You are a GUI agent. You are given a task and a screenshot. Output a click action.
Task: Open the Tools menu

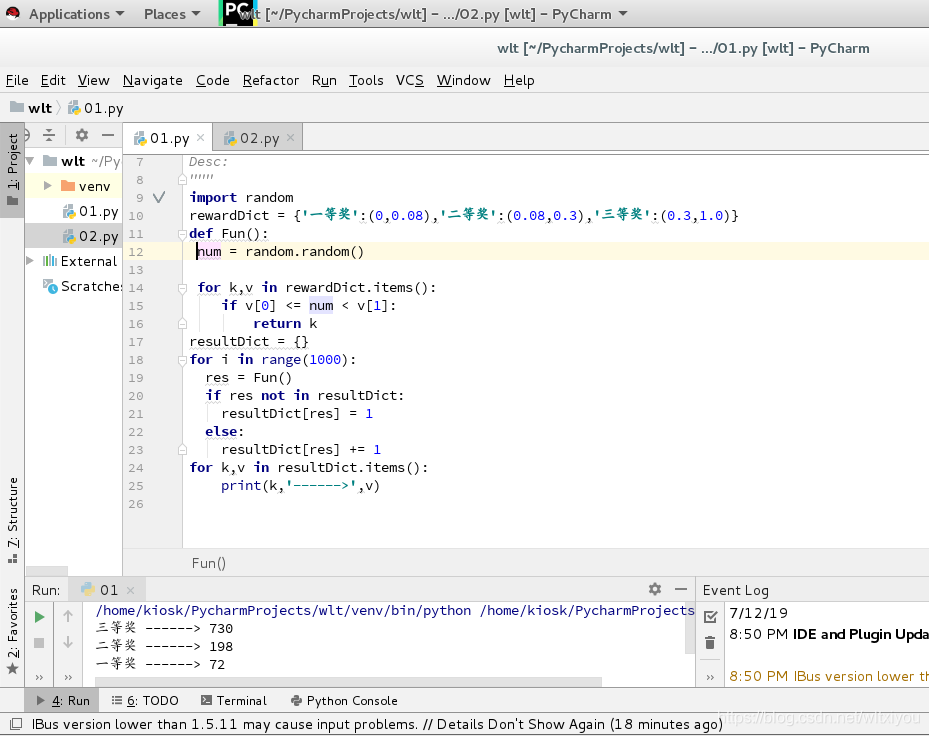tap(366, 80)
